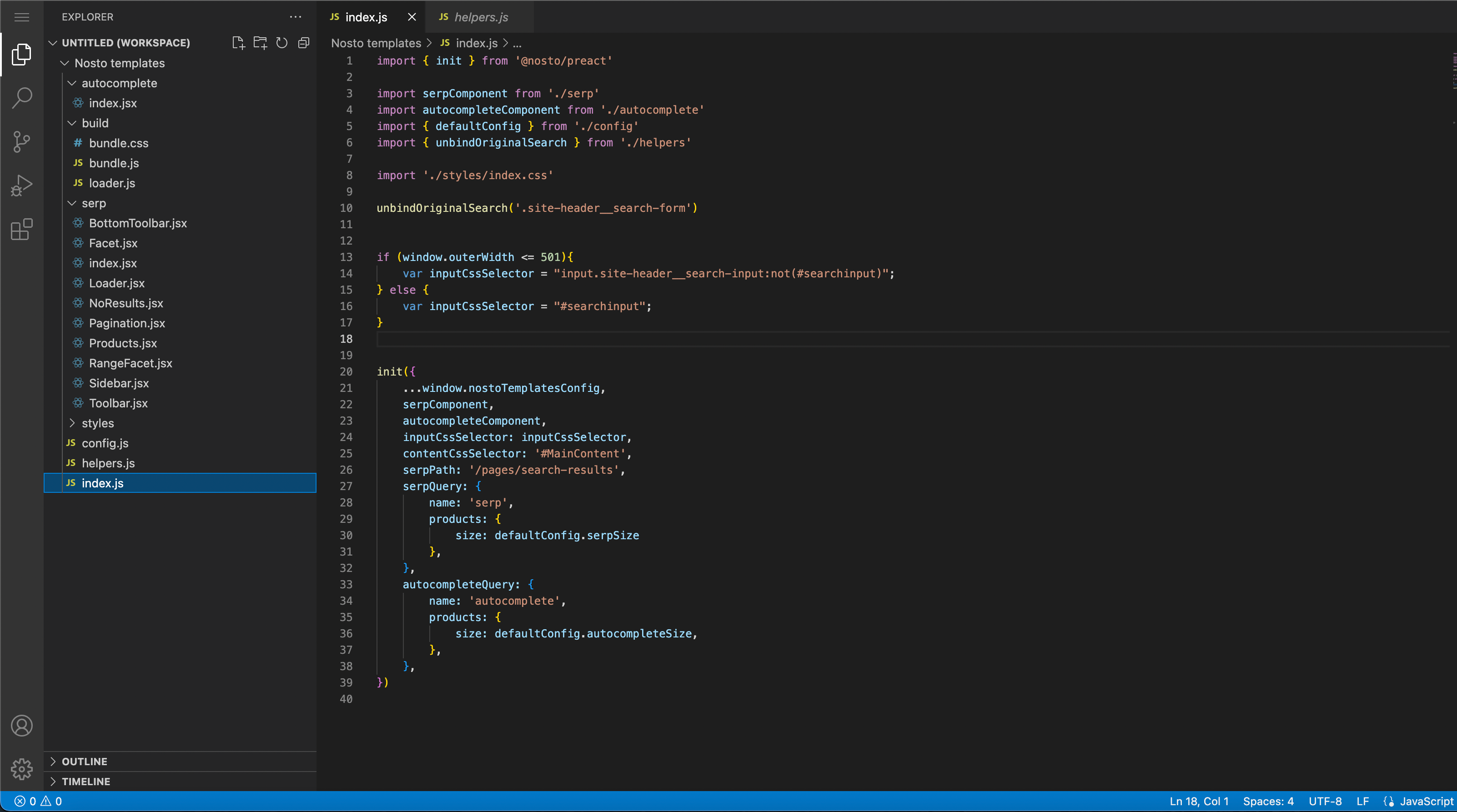Expand the OUTLINE section
The width and height of the screenshot is (1457, 812).
(x=84, y=761)
